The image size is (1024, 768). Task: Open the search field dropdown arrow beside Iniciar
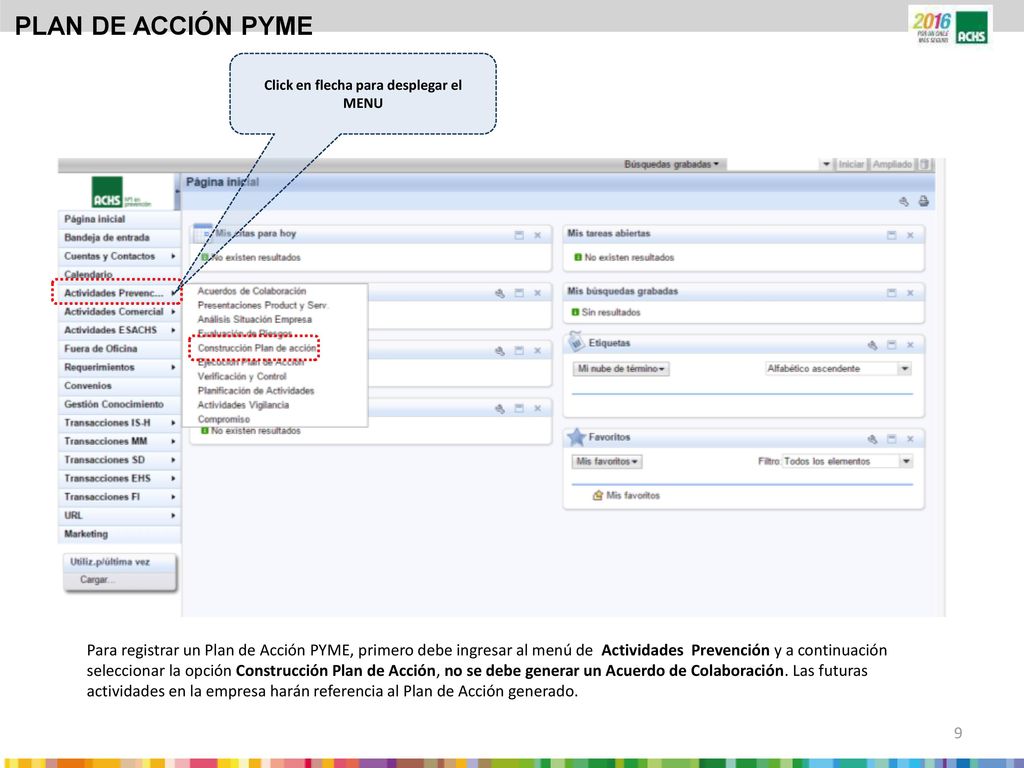(x=826, y=165)
